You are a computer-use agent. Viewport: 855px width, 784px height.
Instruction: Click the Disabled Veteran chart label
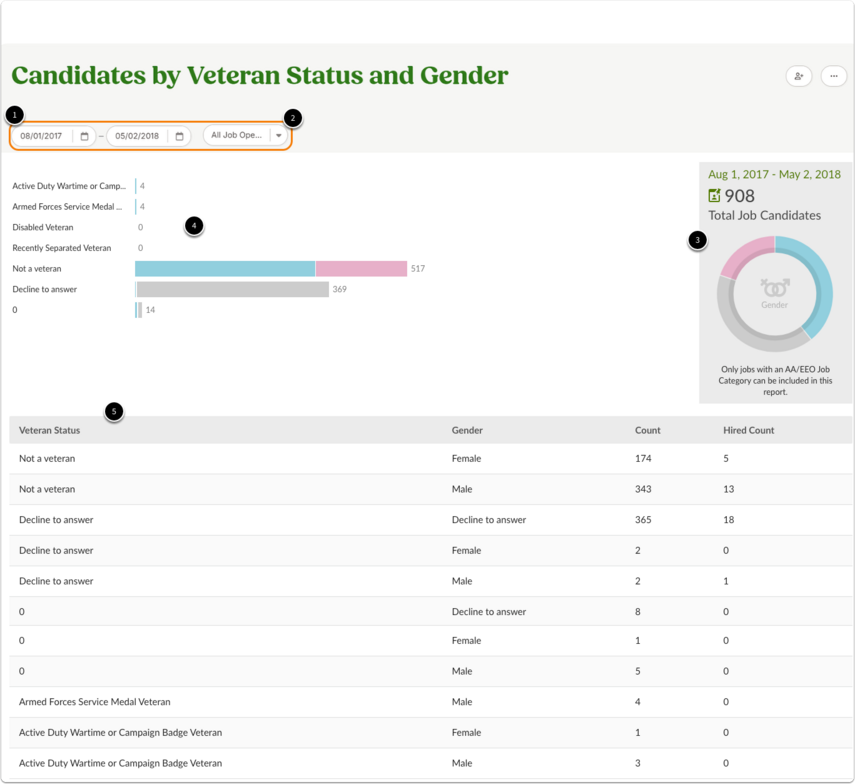coord(43,227)
